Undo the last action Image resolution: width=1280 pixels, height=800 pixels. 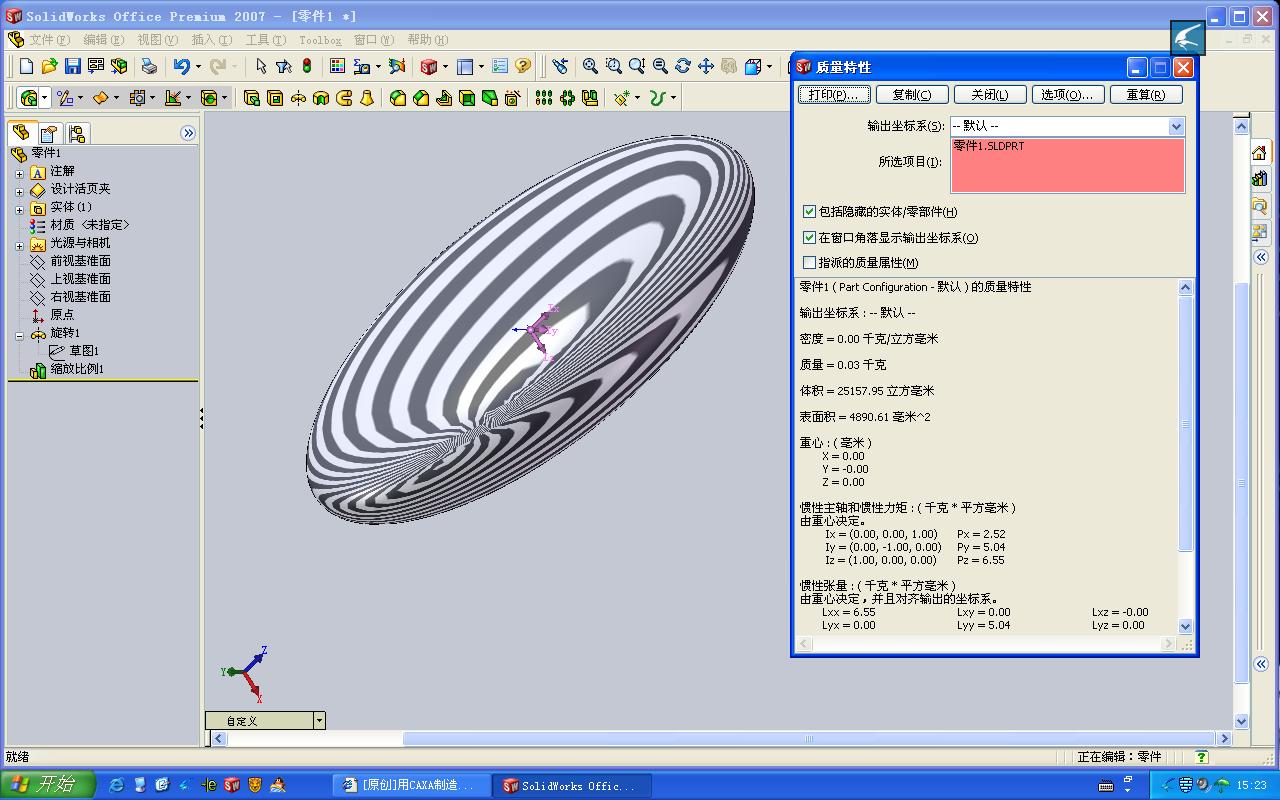(x=181, y=66)
